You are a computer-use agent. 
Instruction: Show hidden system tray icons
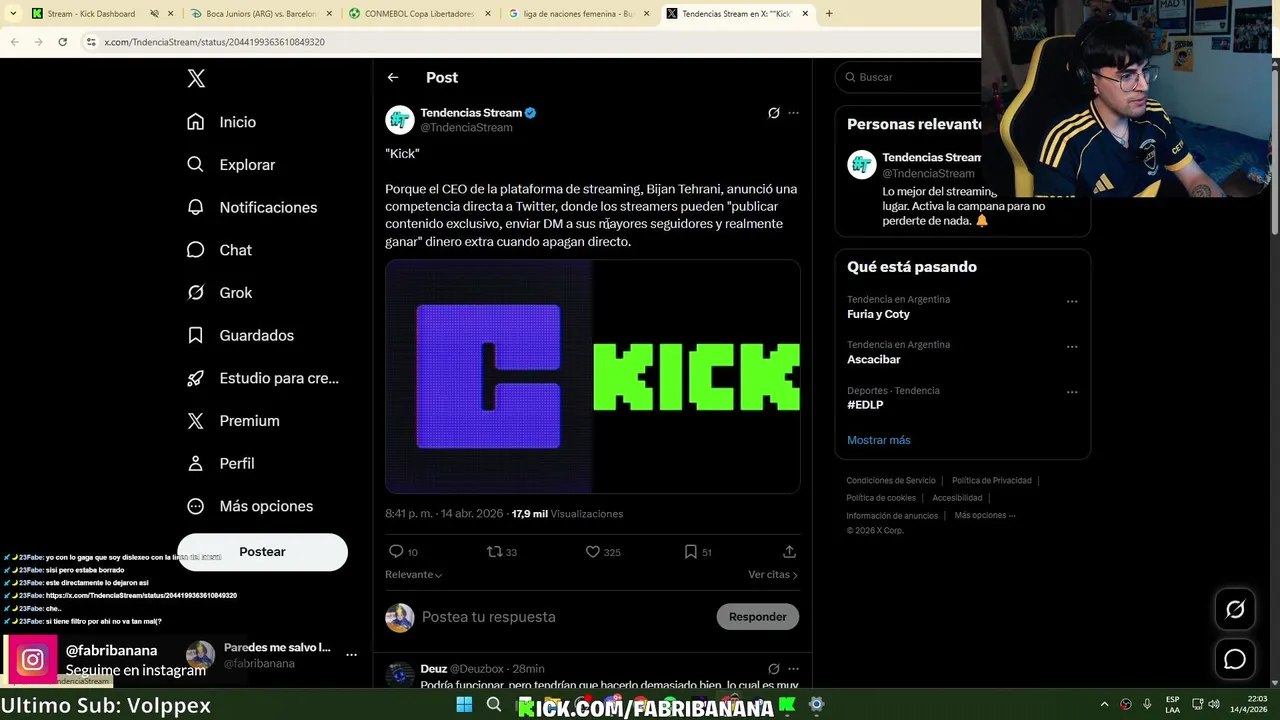[1104, 705]
